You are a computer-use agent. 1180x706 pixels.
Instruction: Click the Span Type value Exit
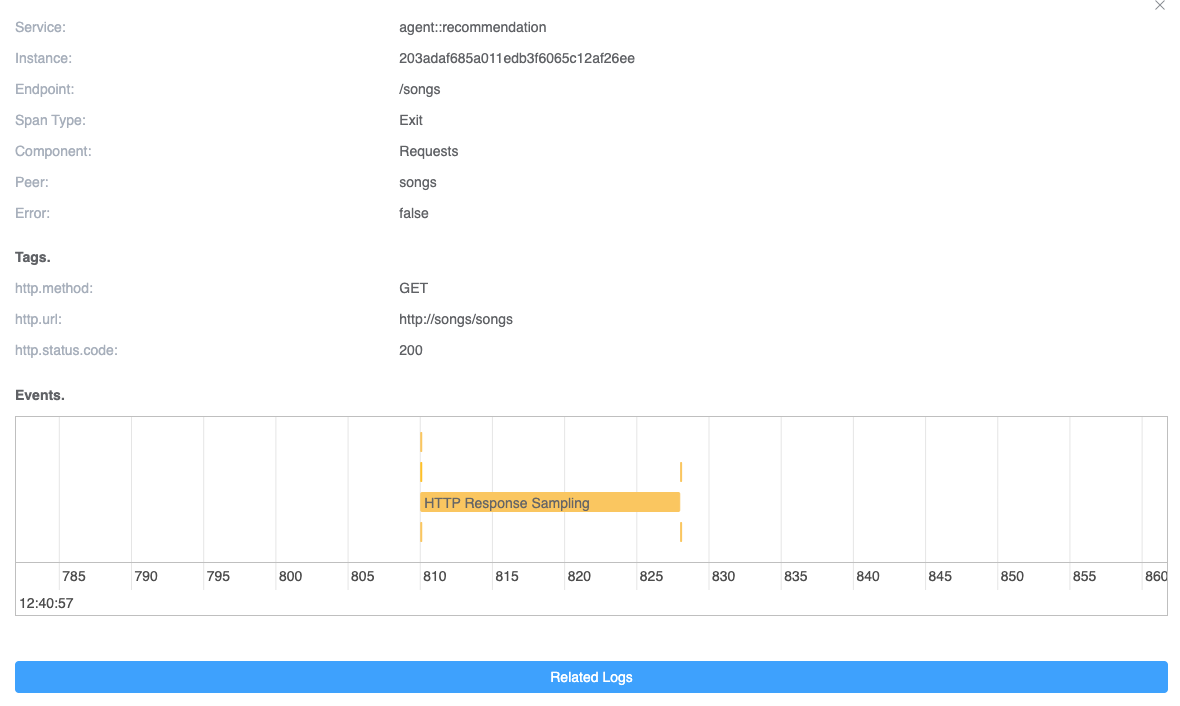point(410,120)
